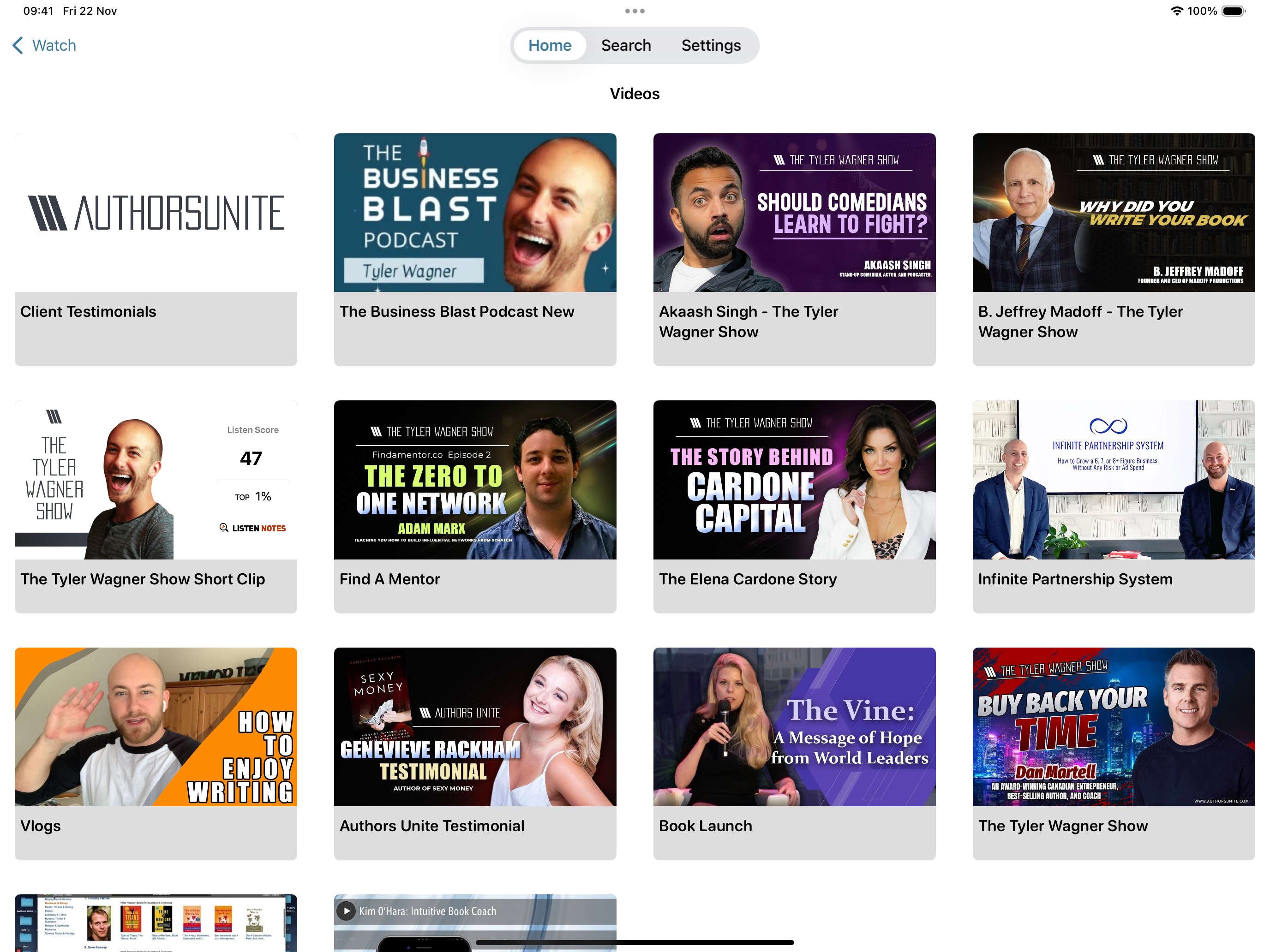Screen dimensions: 1270x952
Task: Open Buy Back Your Time thumbnail
Action: (1113, 727)
